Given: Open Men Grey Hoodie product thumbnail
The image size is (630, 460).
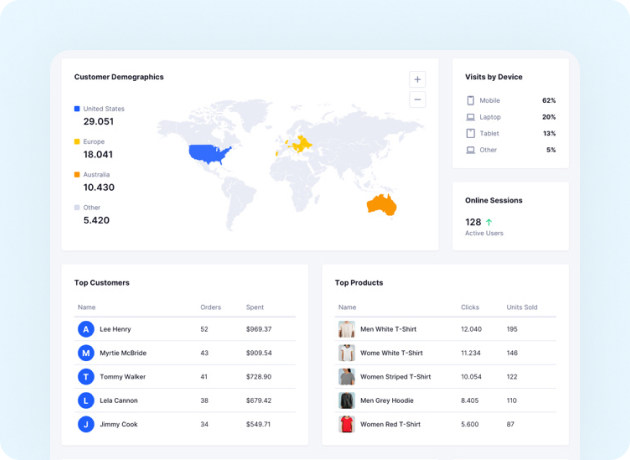Looking at the screenshot, I should tap(346, 401).
